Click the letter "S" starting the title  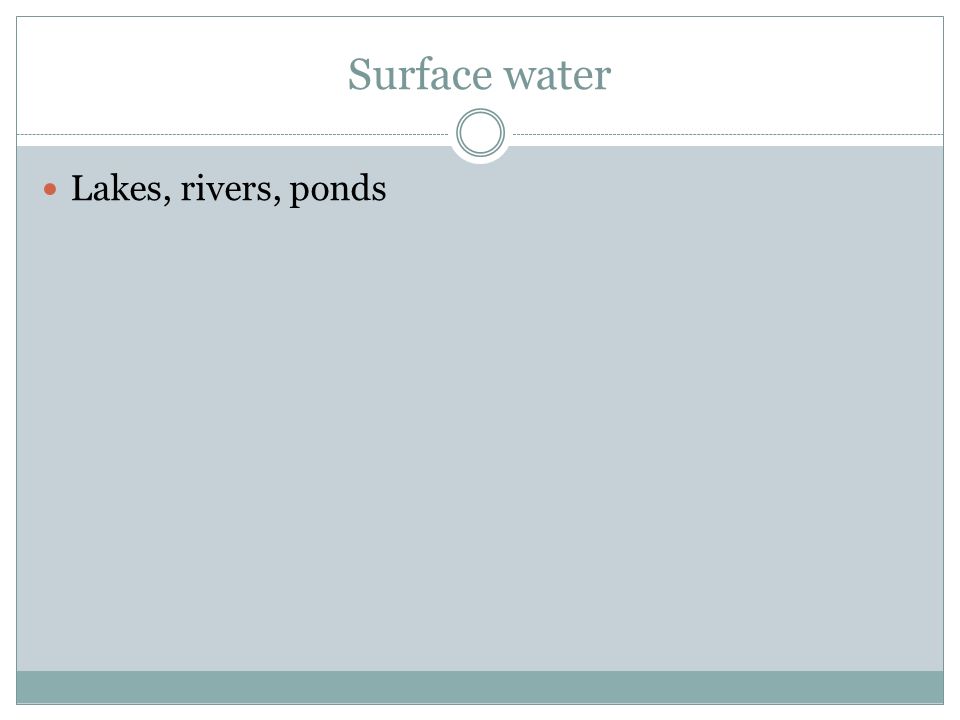tap(359, 75)
